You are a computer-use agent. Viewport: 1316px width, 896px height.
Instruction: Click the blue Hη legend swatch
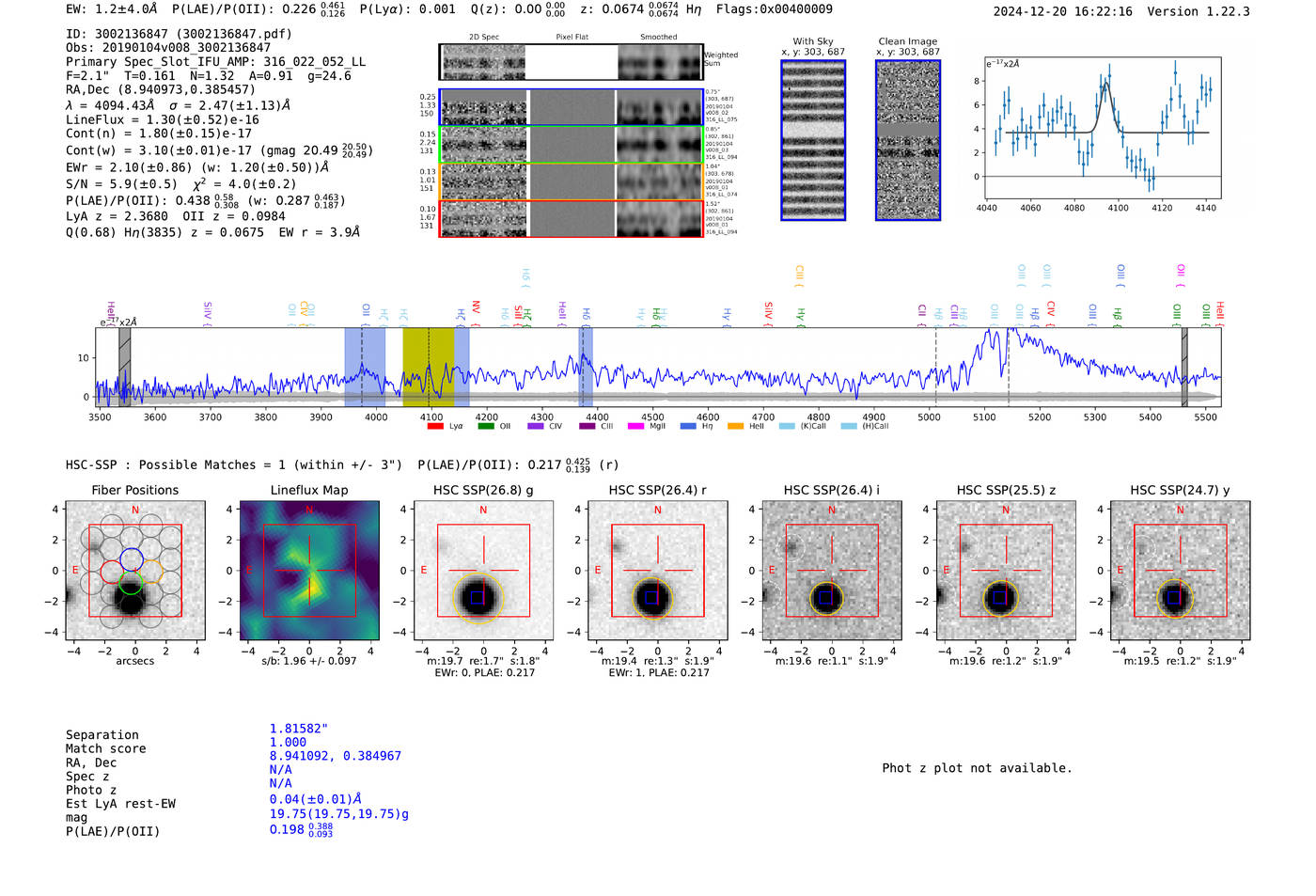[688, 426]
